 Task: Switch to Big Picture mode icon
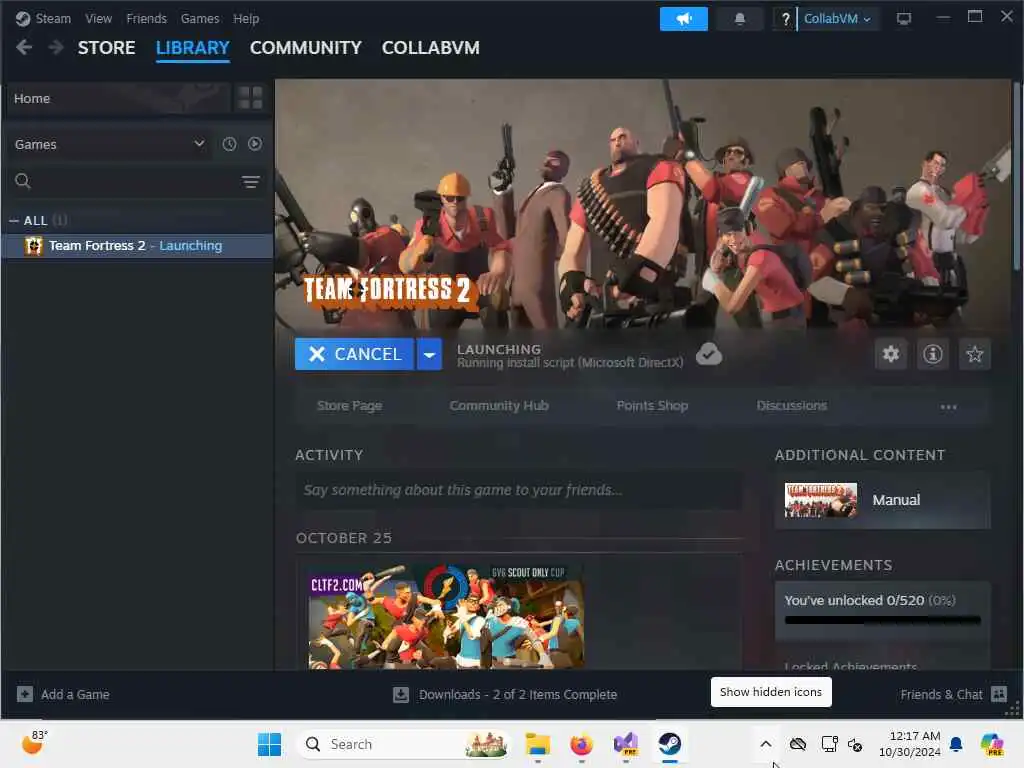pos(904,18)
